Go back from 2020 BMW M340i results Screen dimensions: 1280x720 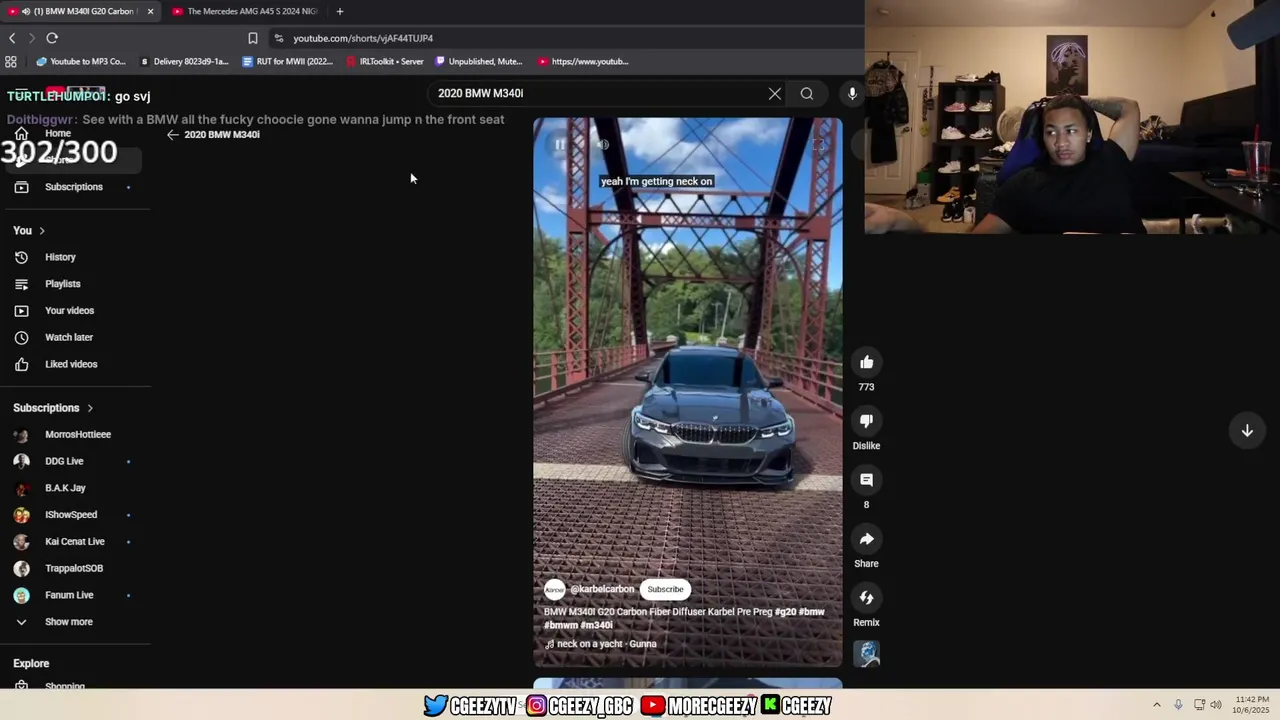pyautogui.click(x=172, y=135)
